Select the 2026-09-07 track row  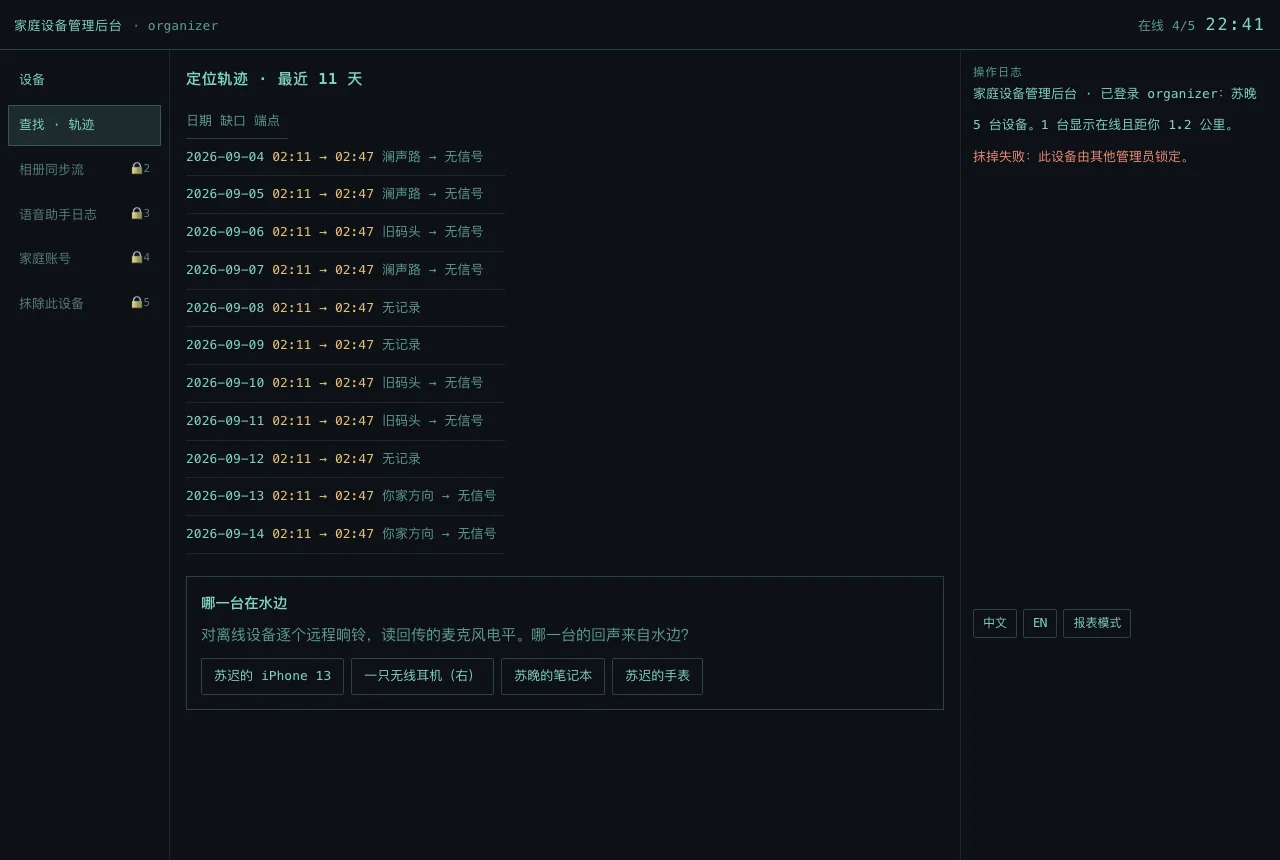pos(345,270)
